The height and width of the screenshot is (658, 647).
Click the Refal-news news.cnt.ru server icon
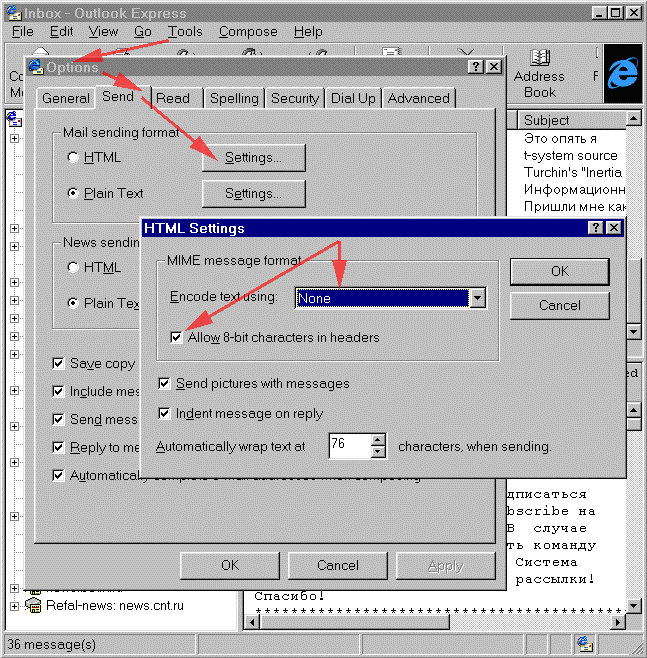click(33, 606)
